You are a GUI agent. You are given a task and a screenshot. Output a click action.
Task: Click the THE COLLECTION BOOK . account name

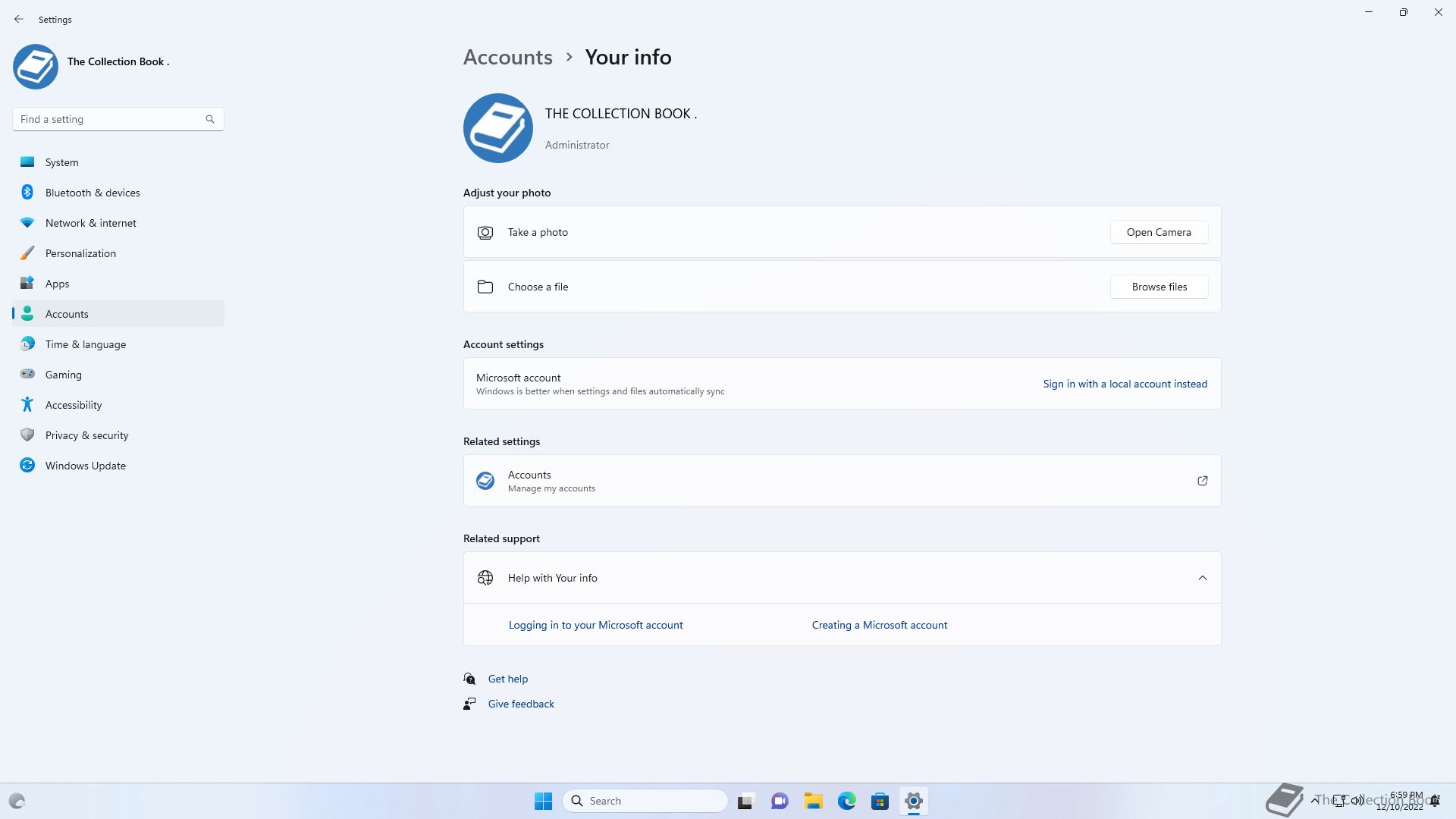click(620, 114)
